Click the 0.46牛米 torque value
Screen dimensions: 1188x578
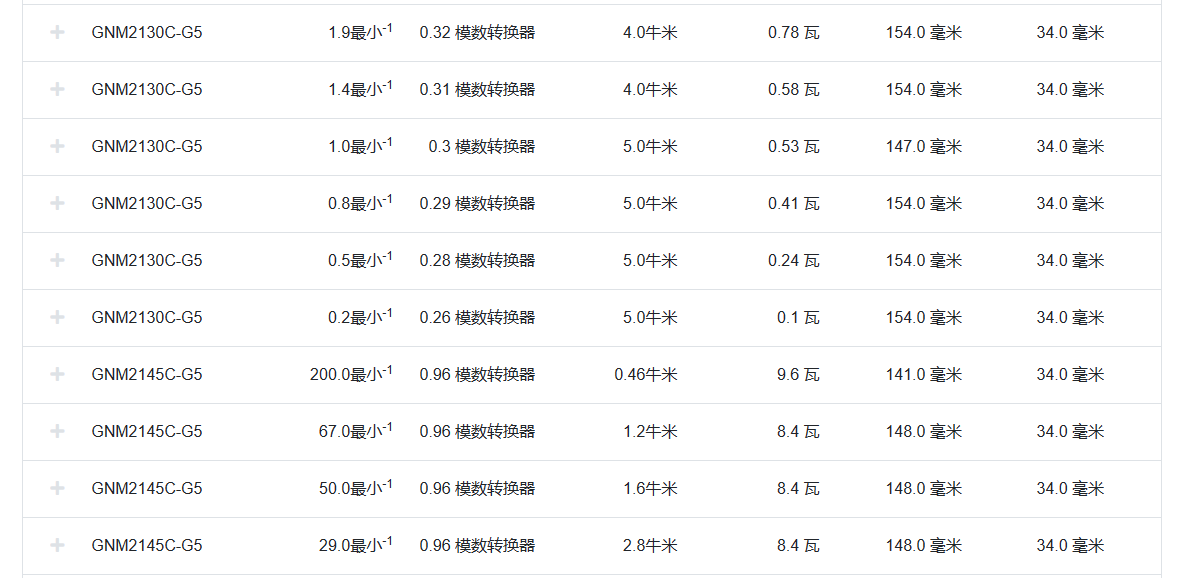[645, 374]
